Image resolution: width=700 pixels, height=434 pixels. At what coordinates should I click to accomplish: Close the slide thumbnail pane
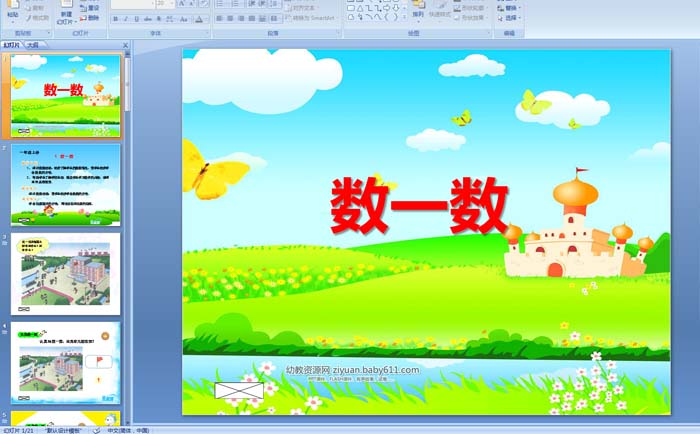coord(126,45)
